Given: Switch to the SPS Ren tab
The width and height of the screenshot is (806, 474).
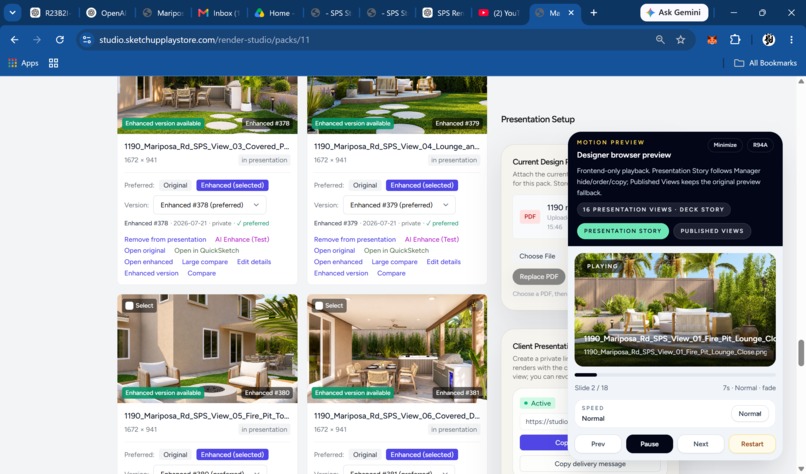Looking at the screenshot, I should 443,13.
